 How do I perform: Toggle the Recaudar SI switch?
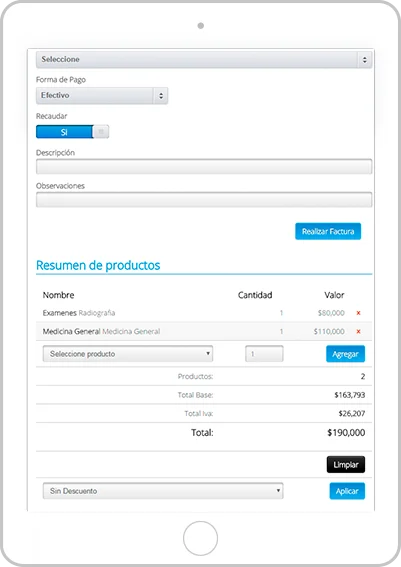pyautogui.click(x=72, y=132)
